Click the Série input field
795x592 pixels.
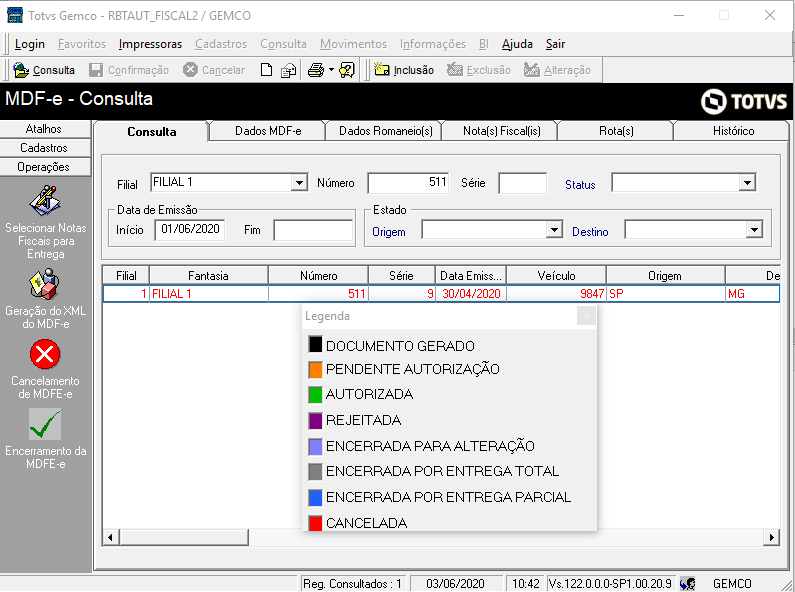(522, 183)
